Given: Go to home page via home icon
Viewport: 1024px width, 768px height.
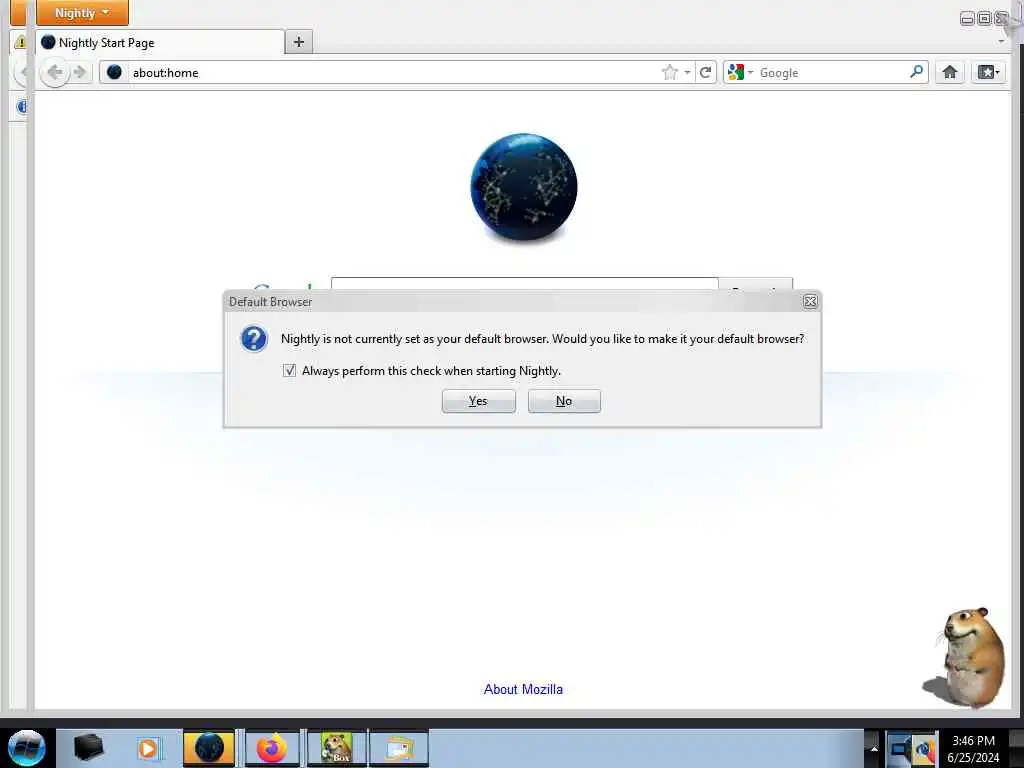Looking at the screenshot, I should click(950, 72).
